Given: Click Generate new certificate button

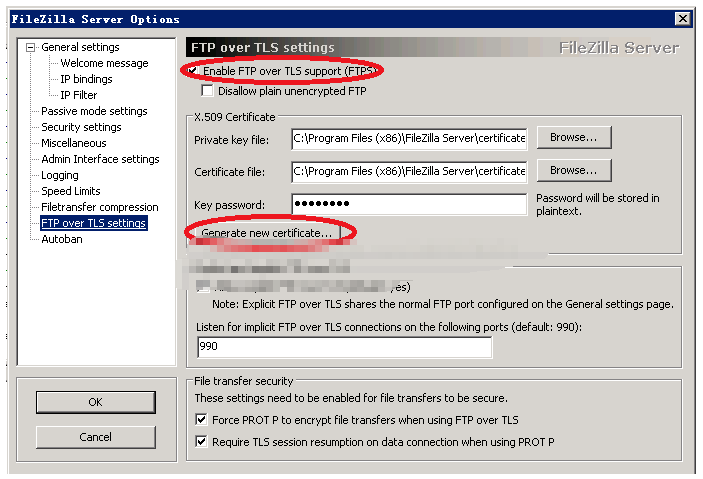Looking at the screenshot, I should click(266, 232).
